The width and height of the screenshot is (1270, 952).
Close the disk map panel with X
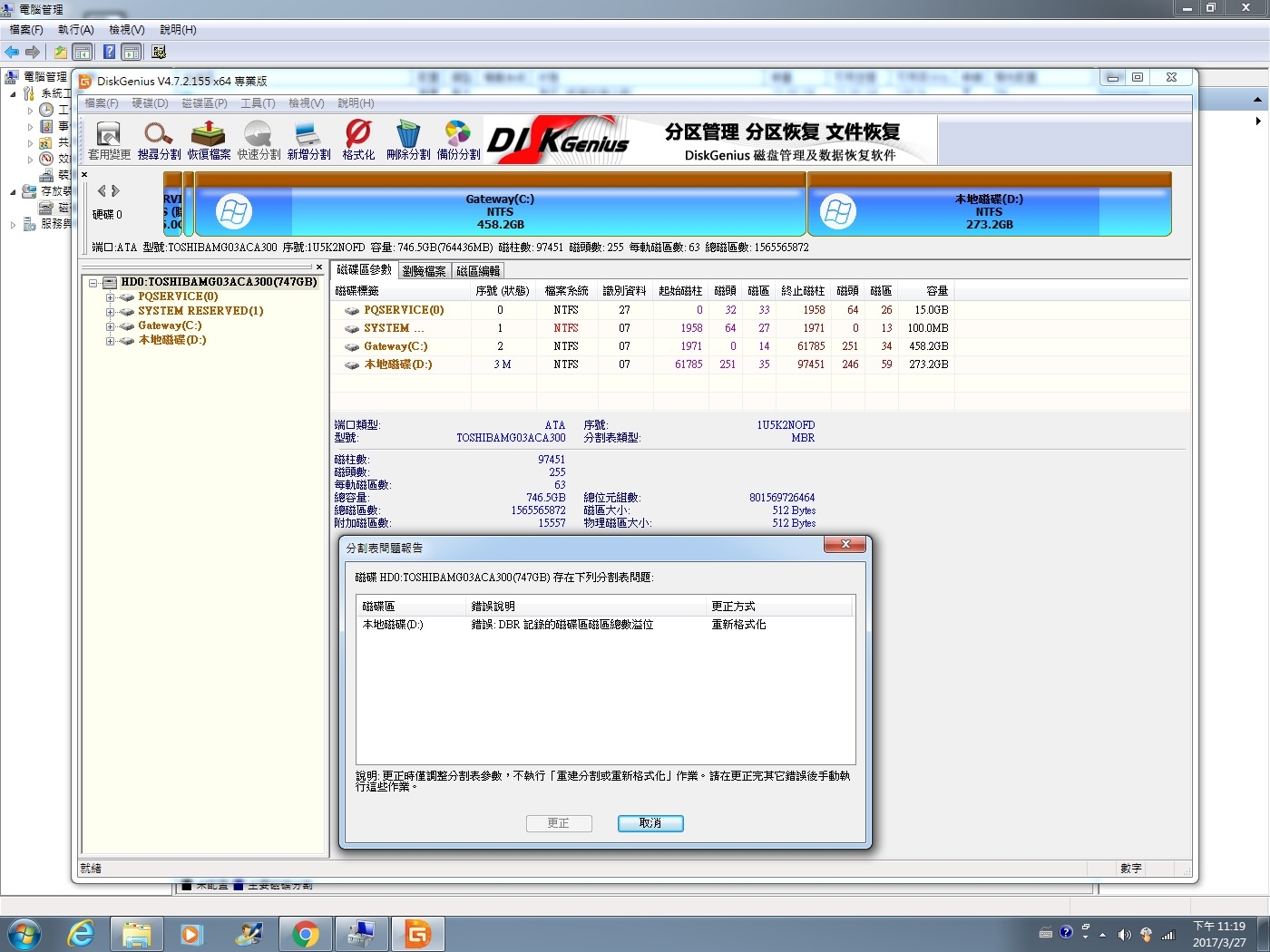coord(84,174)
